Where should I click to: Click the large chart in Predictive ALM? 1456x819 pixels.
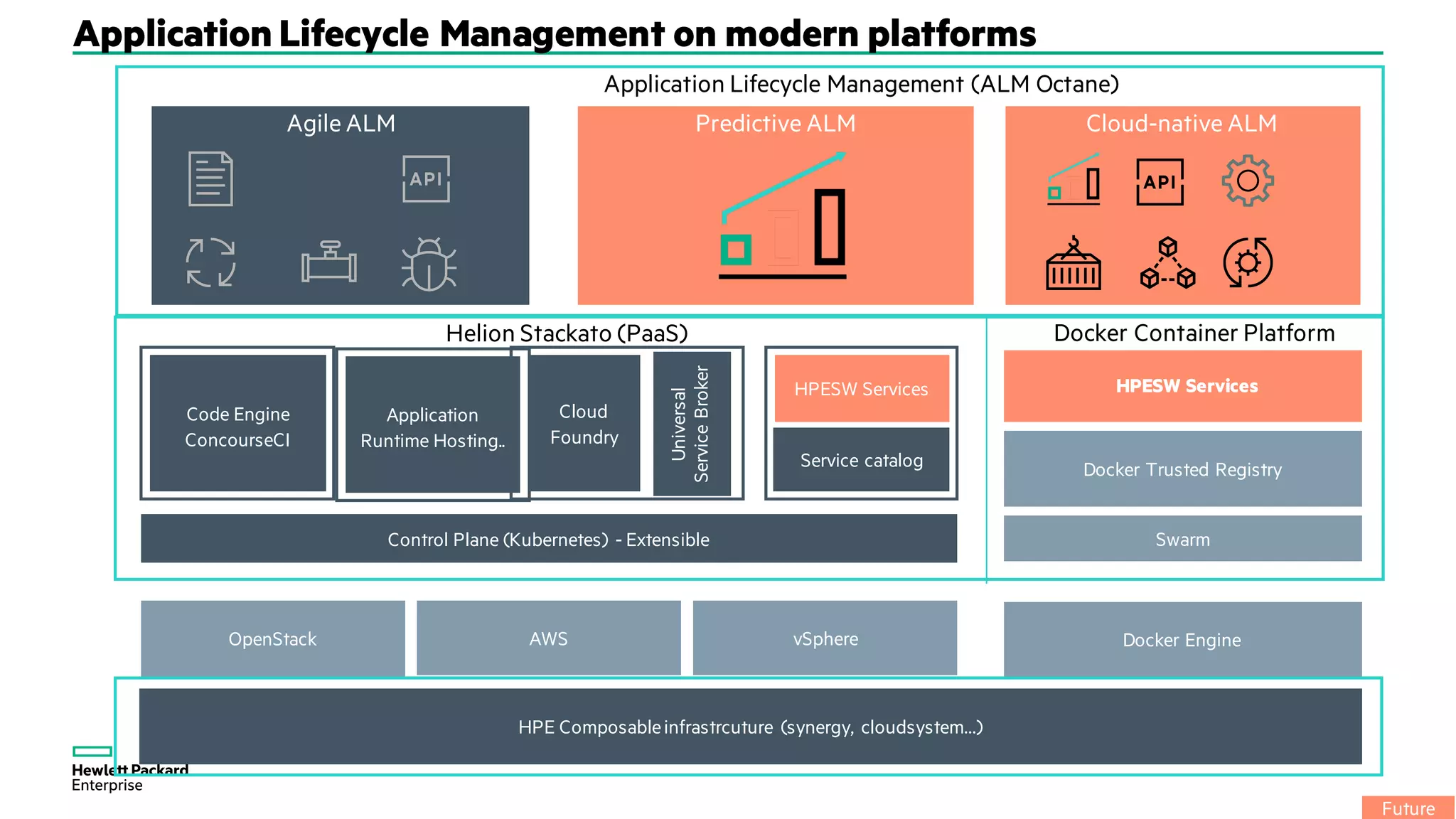783,215
